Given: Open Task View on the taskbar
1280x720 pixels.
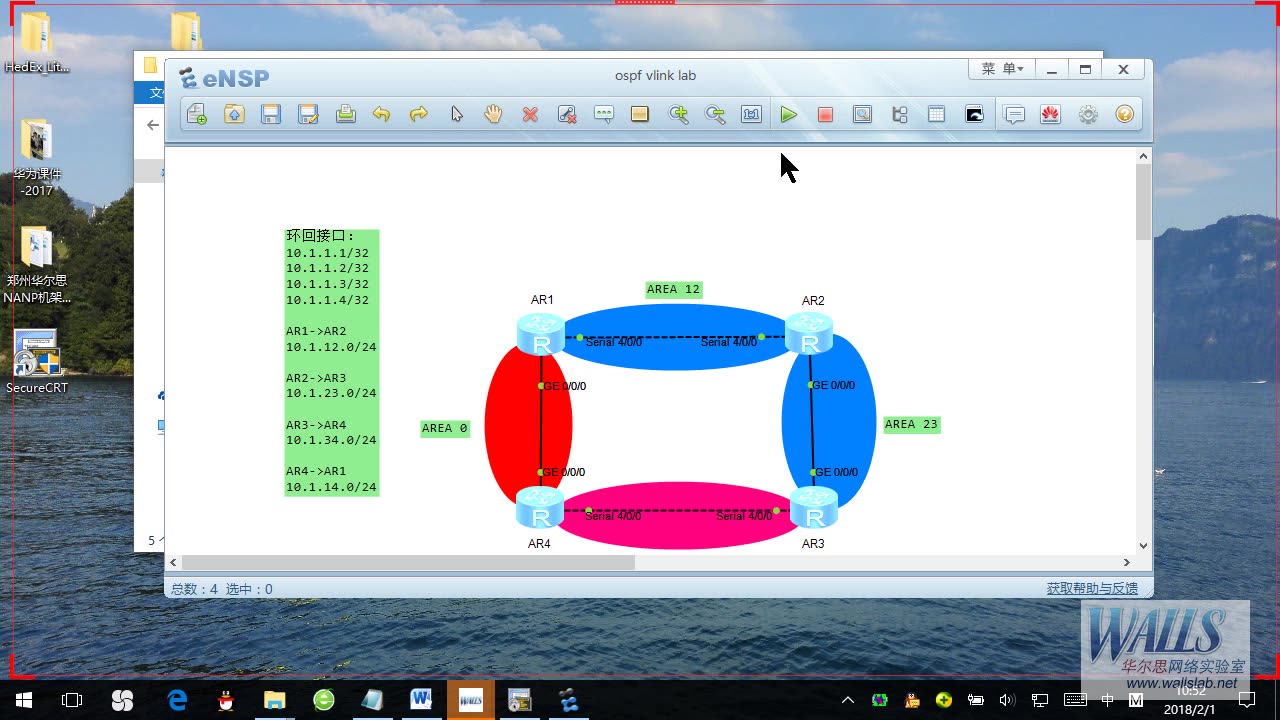Looking at the screenshot, I should pyautogui.click(x=72, y=700).
